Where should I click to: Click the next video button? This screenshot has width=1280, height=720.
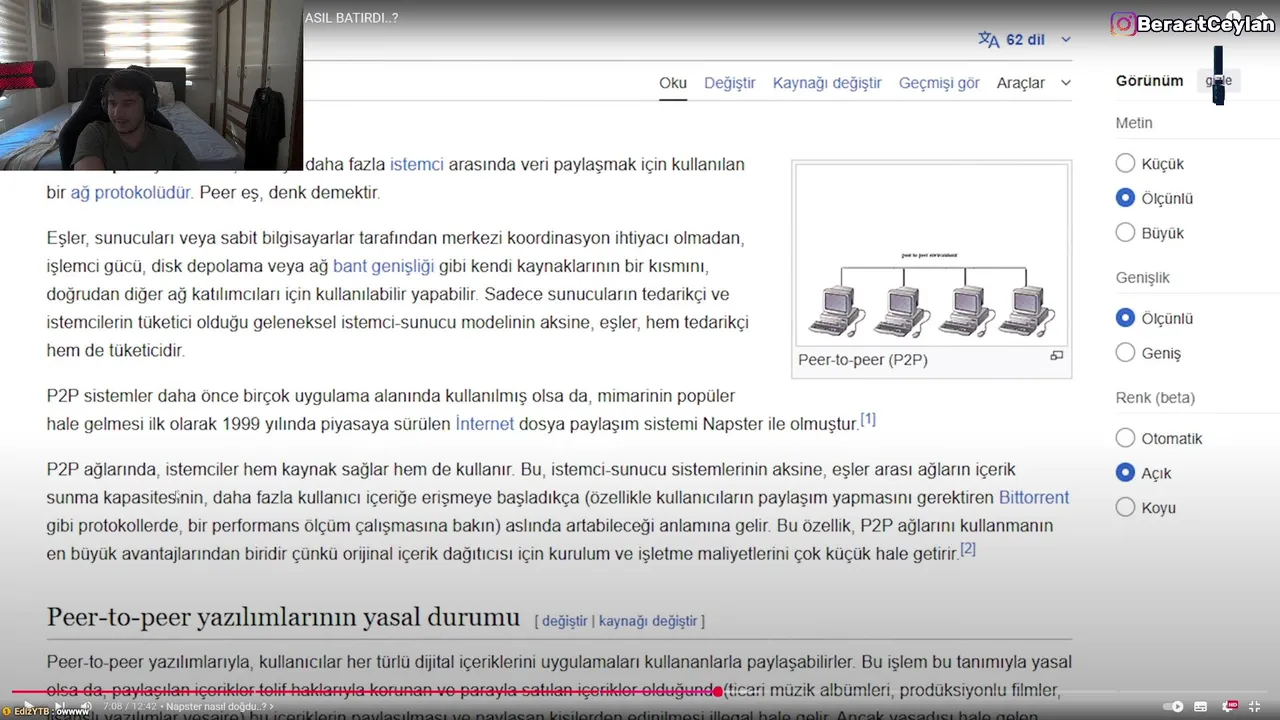coord(60,705)
